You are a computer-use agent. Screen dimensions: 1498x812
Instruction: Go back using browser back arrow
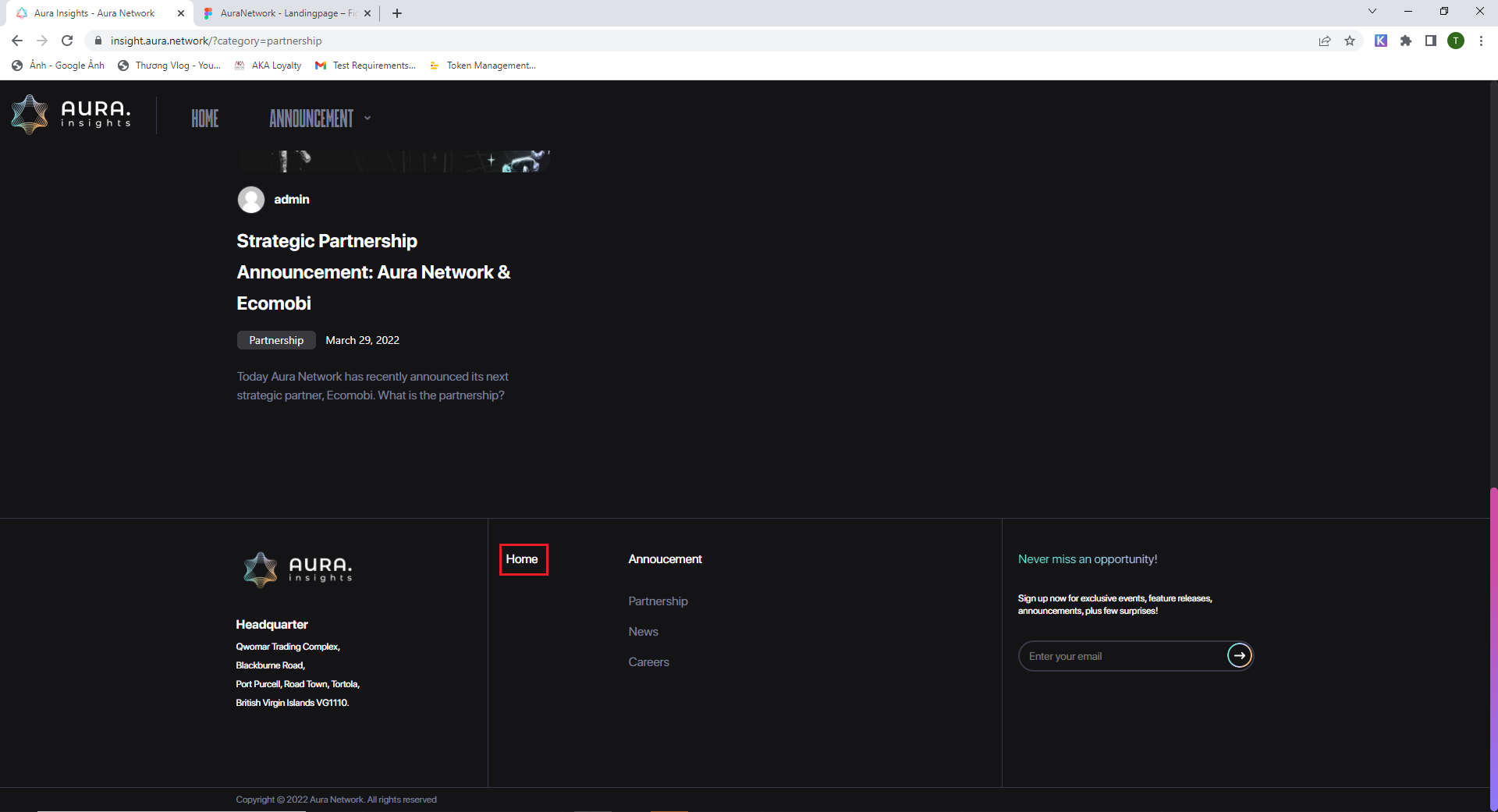[x=17, y=41]
